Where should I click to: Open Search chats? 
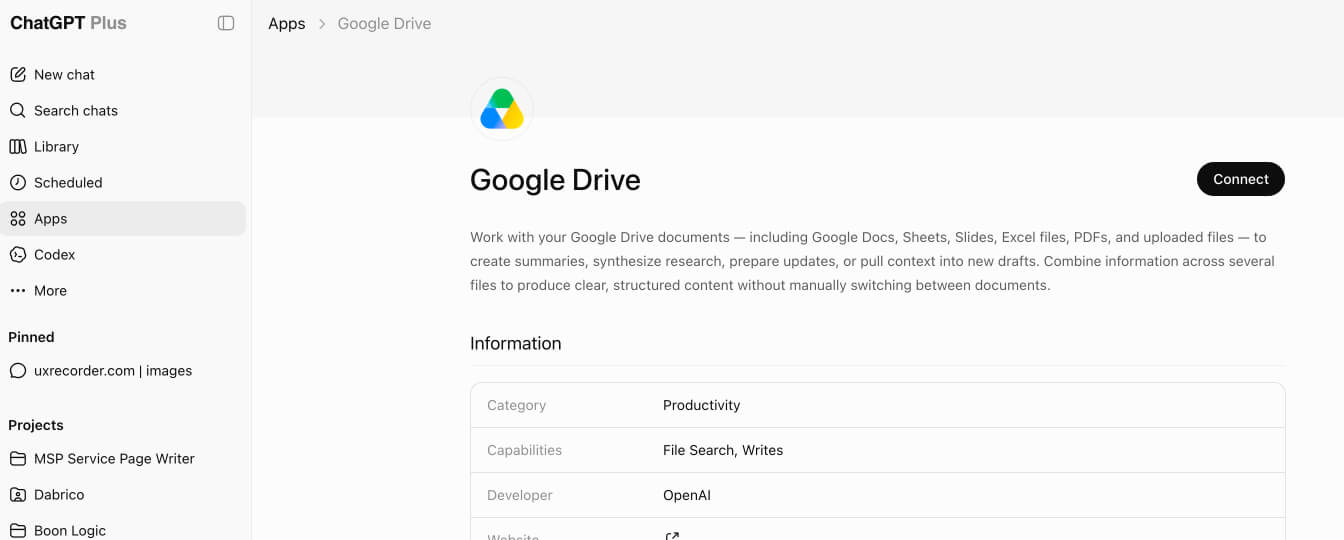(x=124, y=110)
